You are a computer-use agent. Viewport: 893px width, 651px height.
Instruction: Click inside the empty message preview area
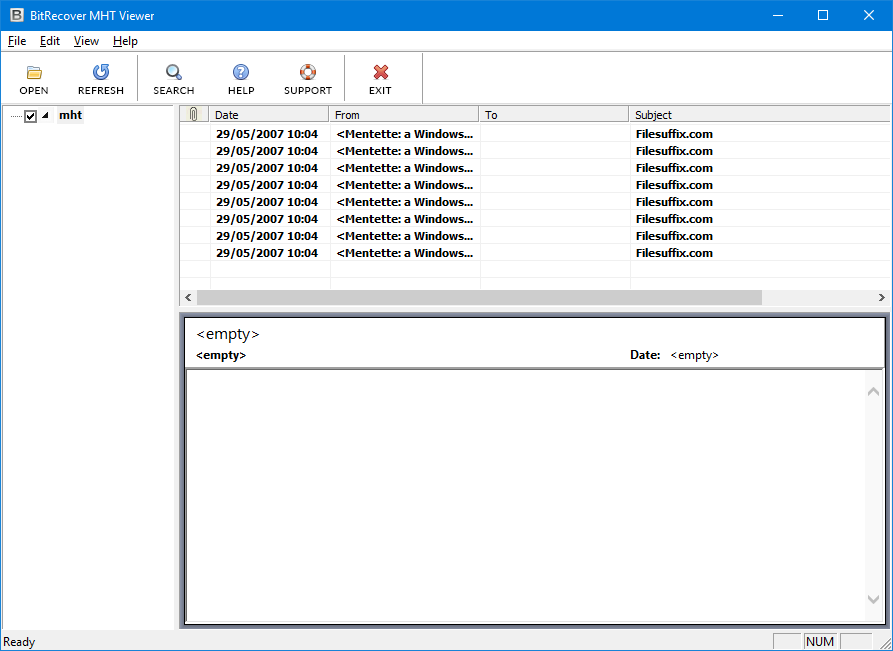525,496
